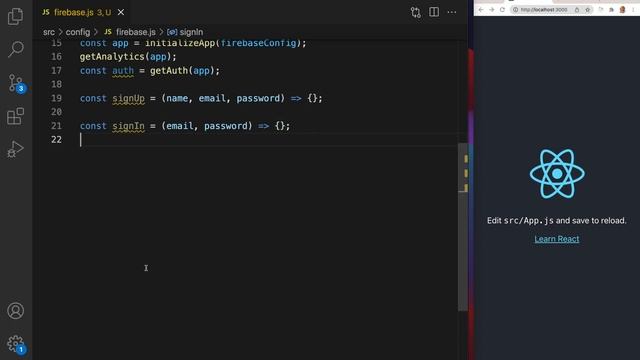Screen dimensions: 640x360
Task: Click the signIn identifier on line 21
Action: 129,126
